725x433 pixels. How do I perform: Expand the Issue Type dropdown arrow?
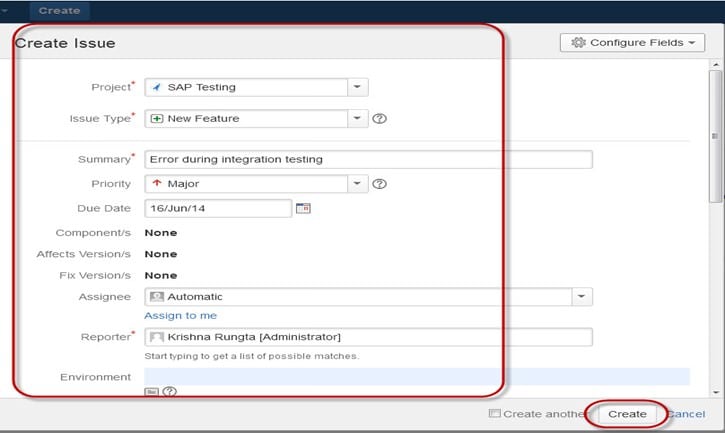359,119
